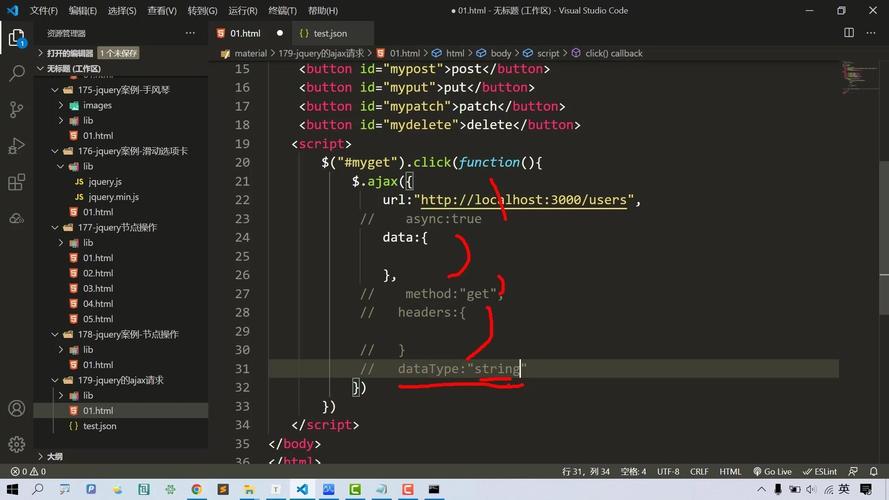889x500 pixels.
Task: Click the errors and warnings indicator
Action: pyautogui.click(x=28, y=471)
